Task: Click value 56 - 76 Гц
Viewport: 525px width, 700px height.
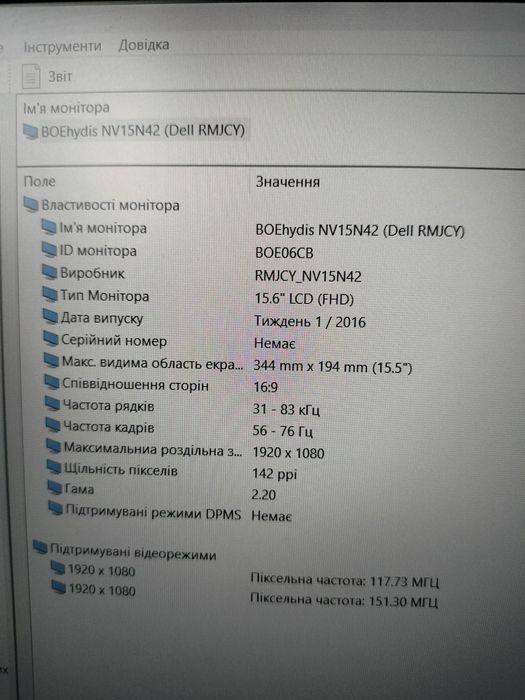Action: point(283,431)
